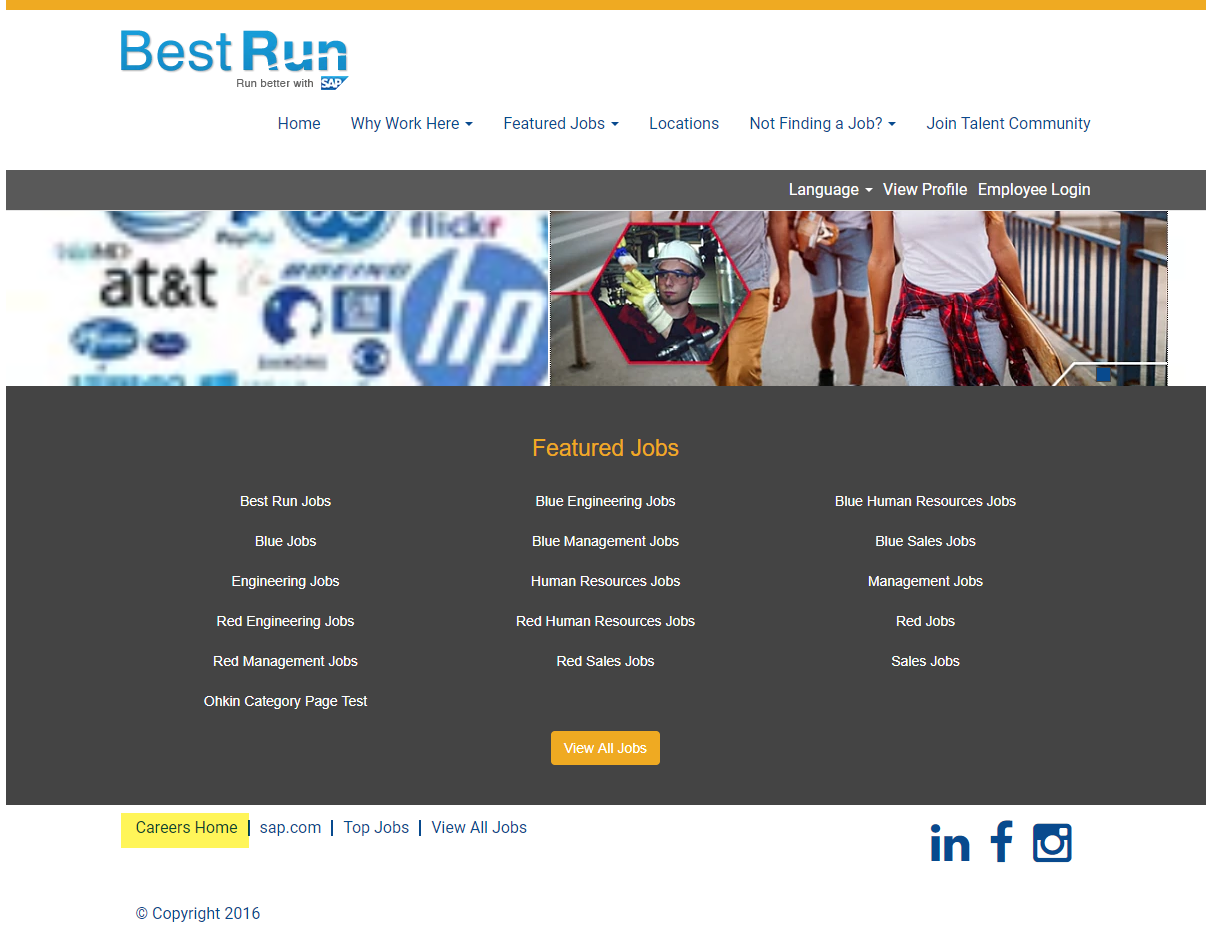
Task: Open Employee Login
Action: tap(1034, 190)
